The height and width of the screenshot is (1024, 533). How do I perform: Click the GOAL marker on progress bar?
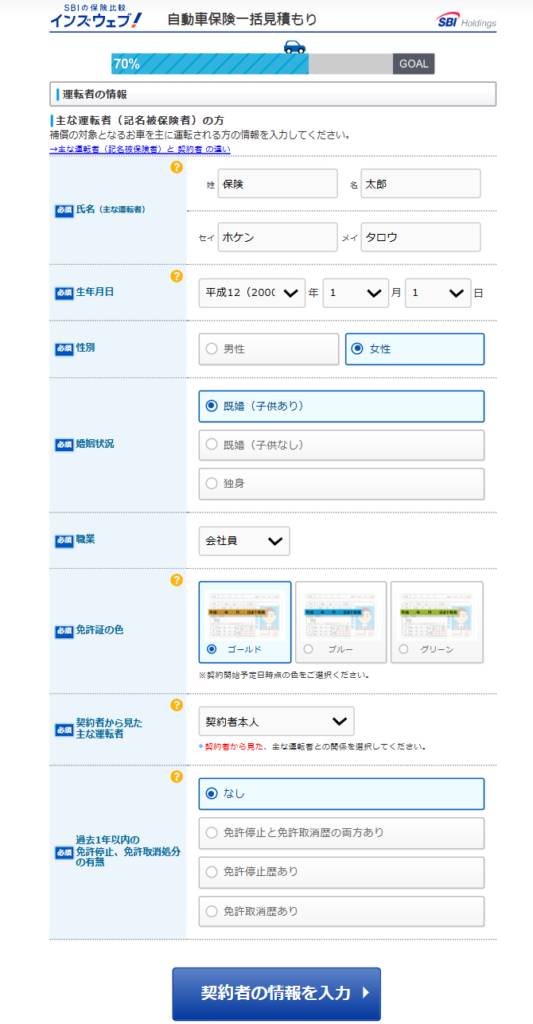pos(413,64)
